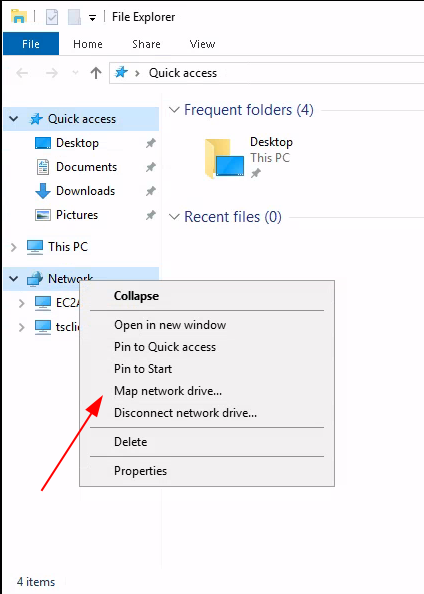Click the New folder icon in title bar
424x594 pixels.
pos(74,17)
